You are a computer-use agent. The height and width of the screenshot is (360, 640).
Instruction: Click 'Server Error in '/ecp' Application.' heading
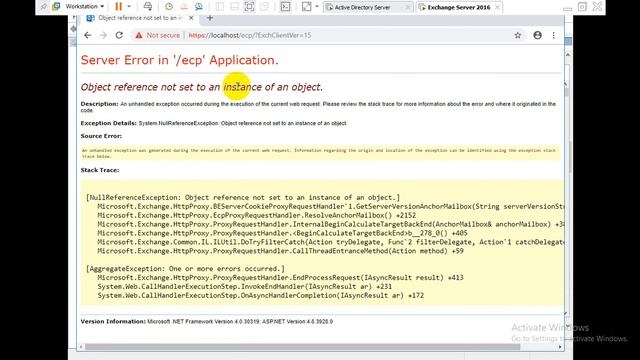click(x=180, y=60)
